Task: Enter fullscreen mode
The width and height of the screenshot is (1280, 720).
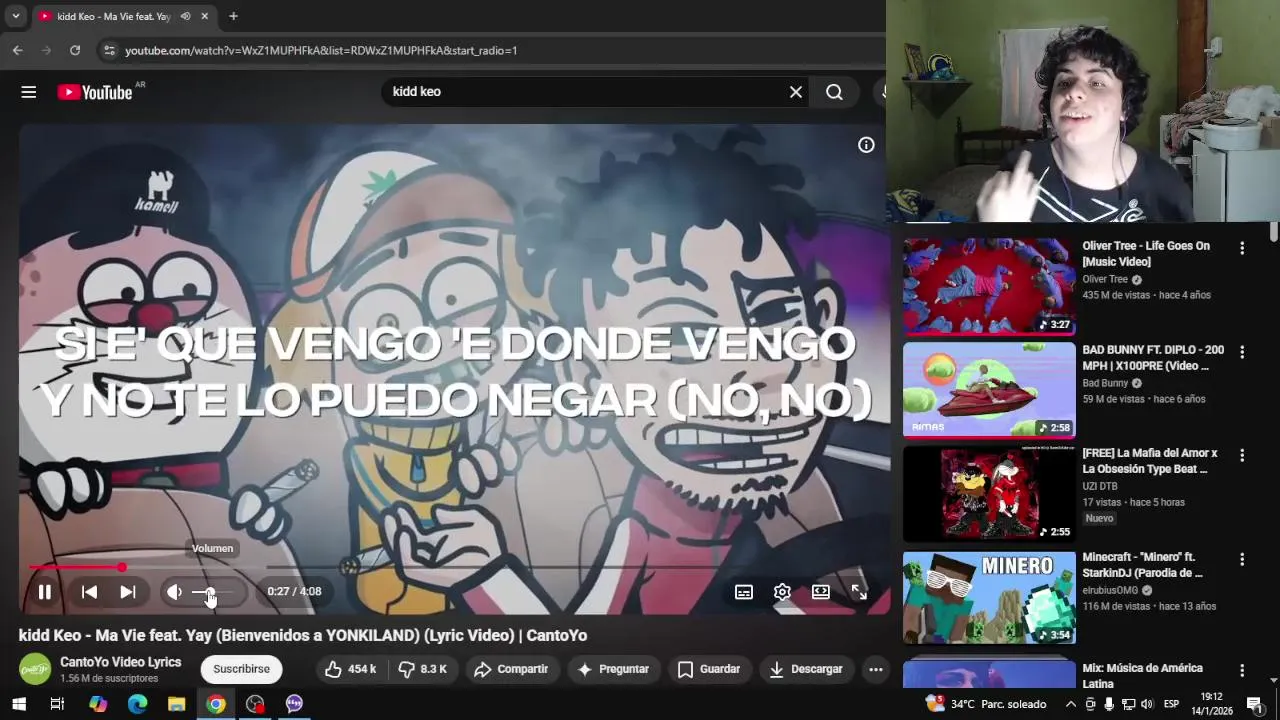Action: point(859,592)
